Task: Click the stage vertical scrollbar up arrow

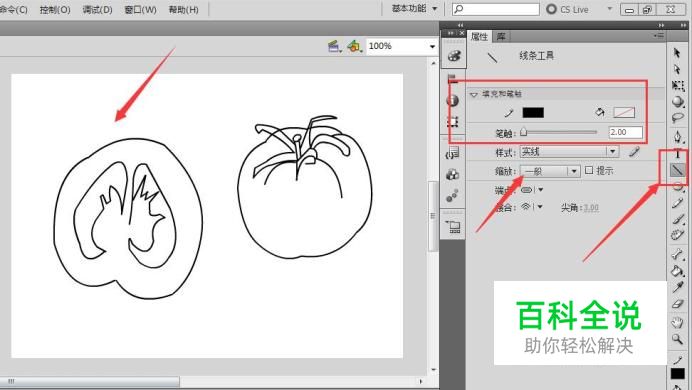Action: (433, 63)
